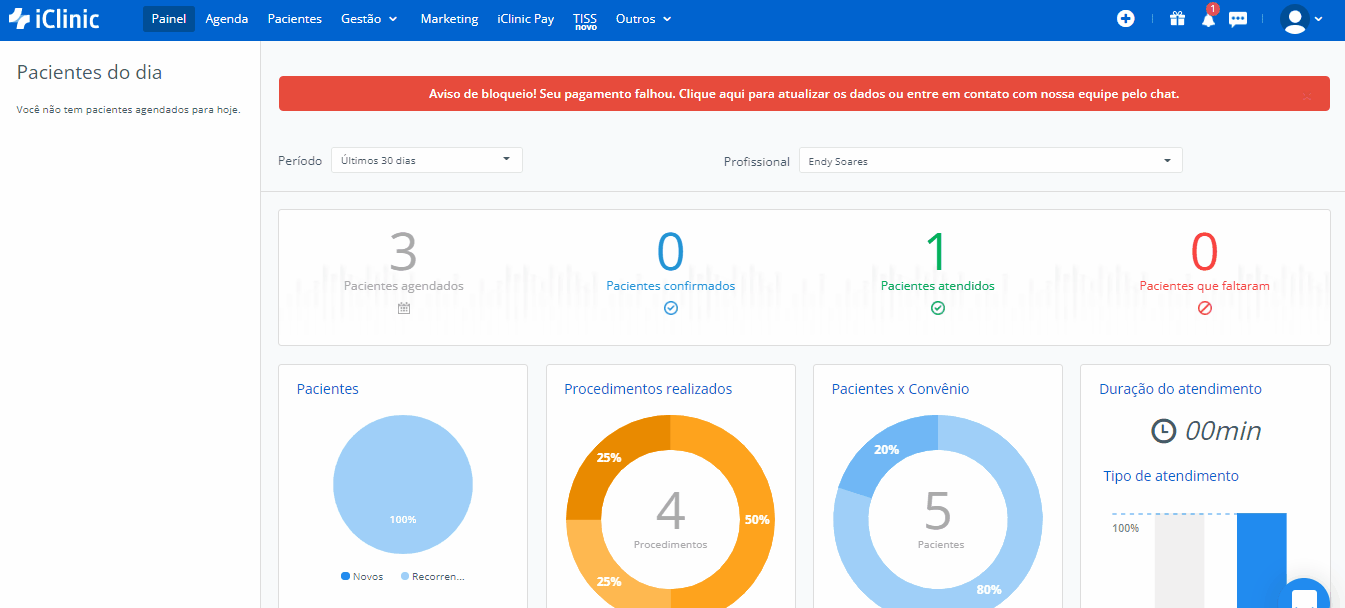1345x608 pixels.
Task: Click green check icon under Pacientes atendidos
Action: tap(938, 308)
